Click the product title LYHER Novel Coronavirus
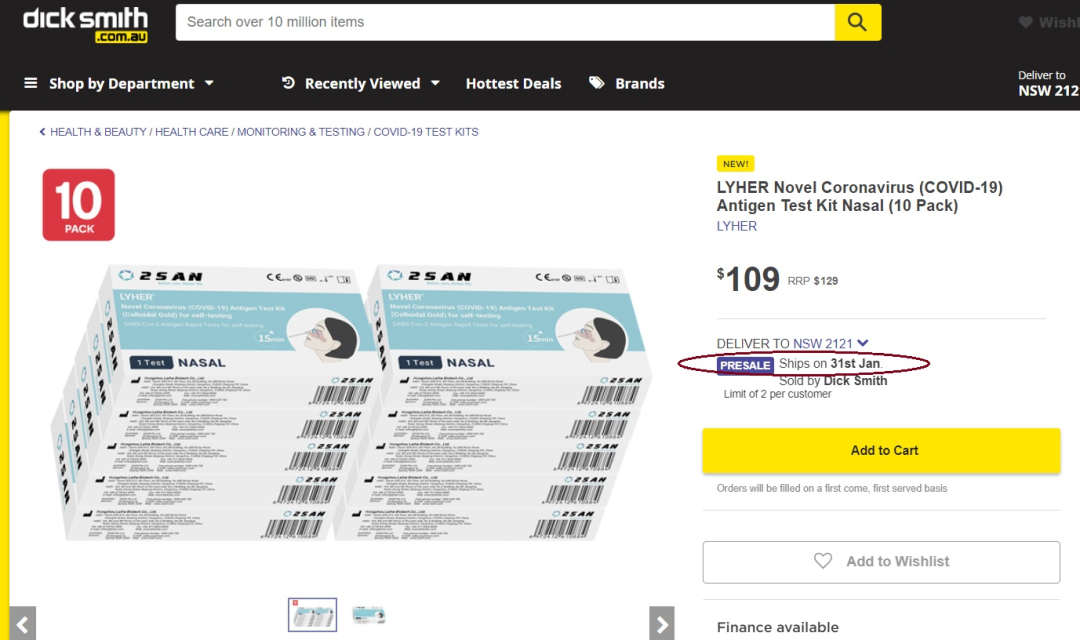1080x640 pixels. pyautogui.click(x=859, y=196)
